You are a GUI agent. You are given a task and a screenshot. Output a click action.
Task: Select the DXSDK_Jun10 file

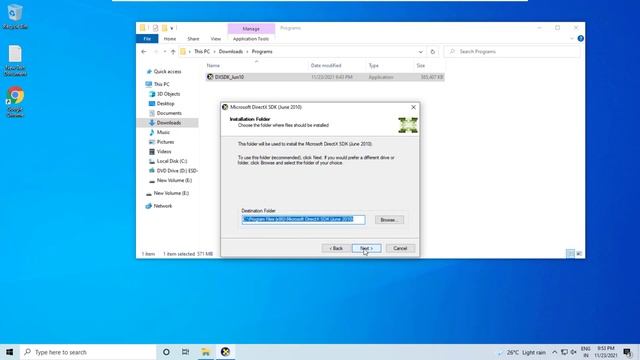[325, 77]
